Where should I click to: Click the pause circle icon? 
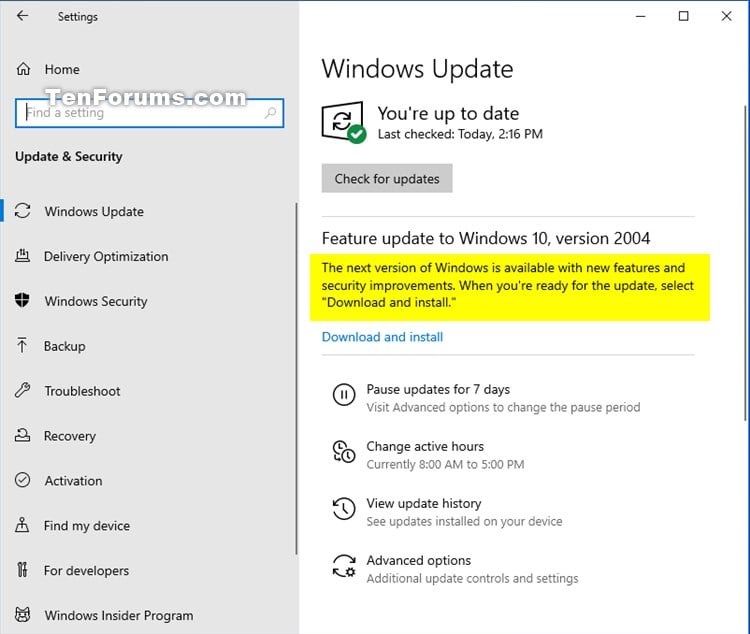tap(343, 395)
